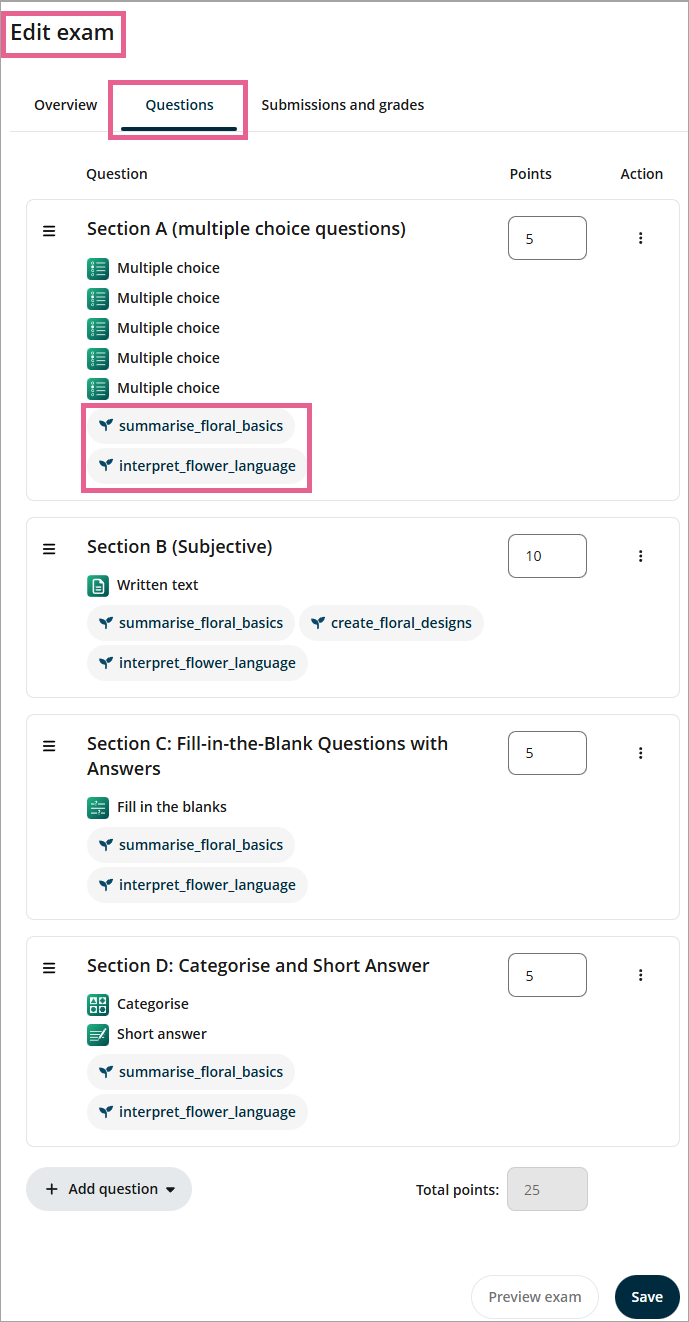
Task: Click the Section D drag handle icon
Action: (49, 968)
